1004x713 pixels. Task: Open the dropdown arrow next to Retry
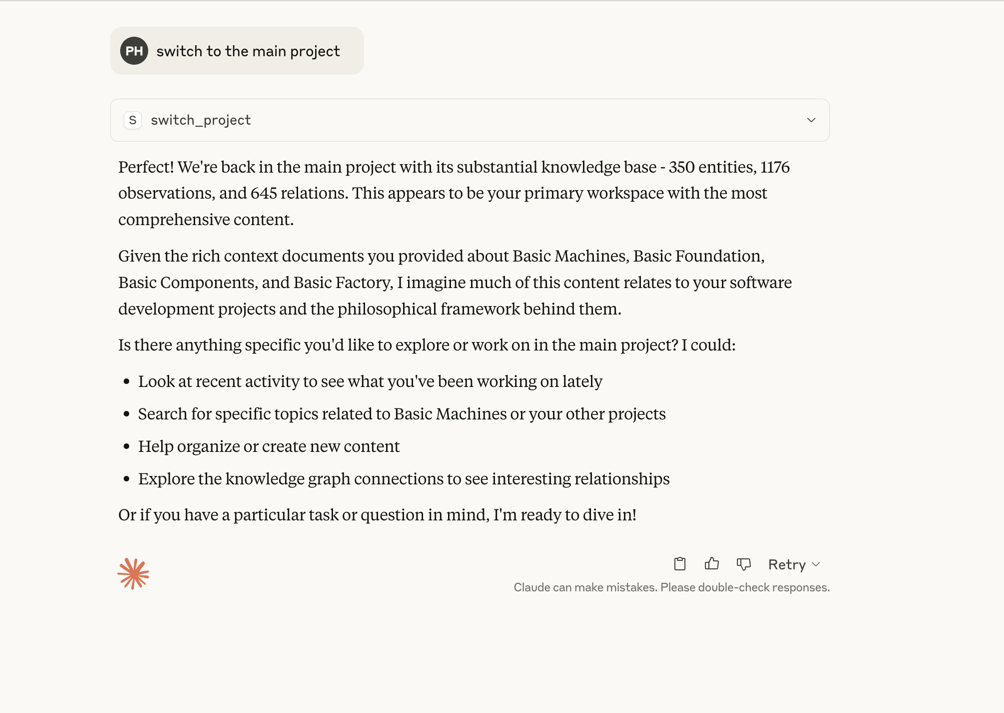pyautogui.click(x=816, y=565)
